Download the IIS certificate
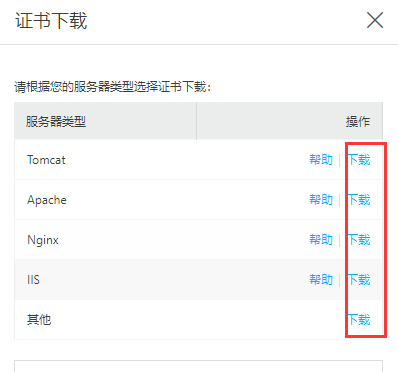 pyautogui.click(x=359, y=279)
